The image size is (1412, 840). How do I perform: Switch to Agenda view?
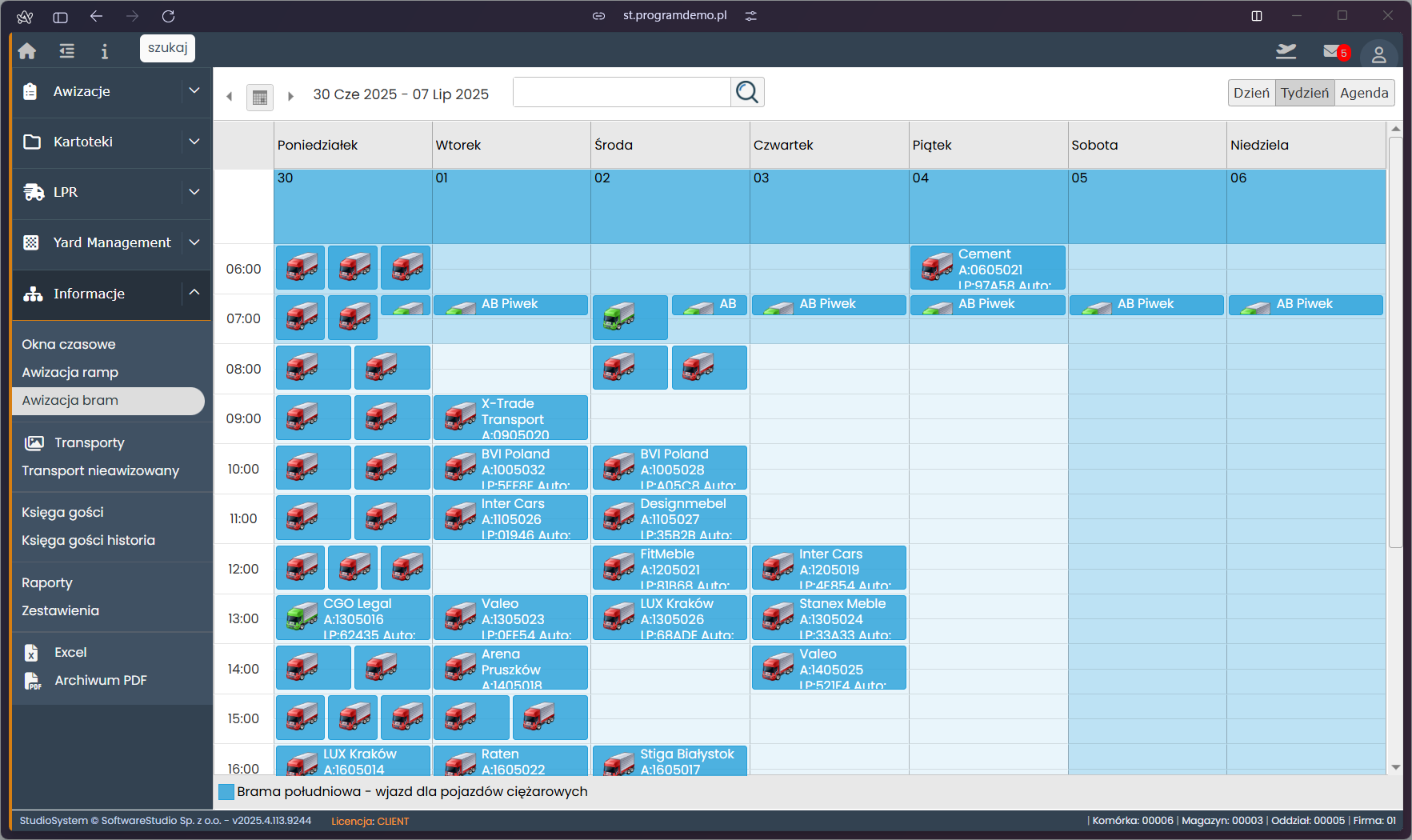(x=1363, y=93)
